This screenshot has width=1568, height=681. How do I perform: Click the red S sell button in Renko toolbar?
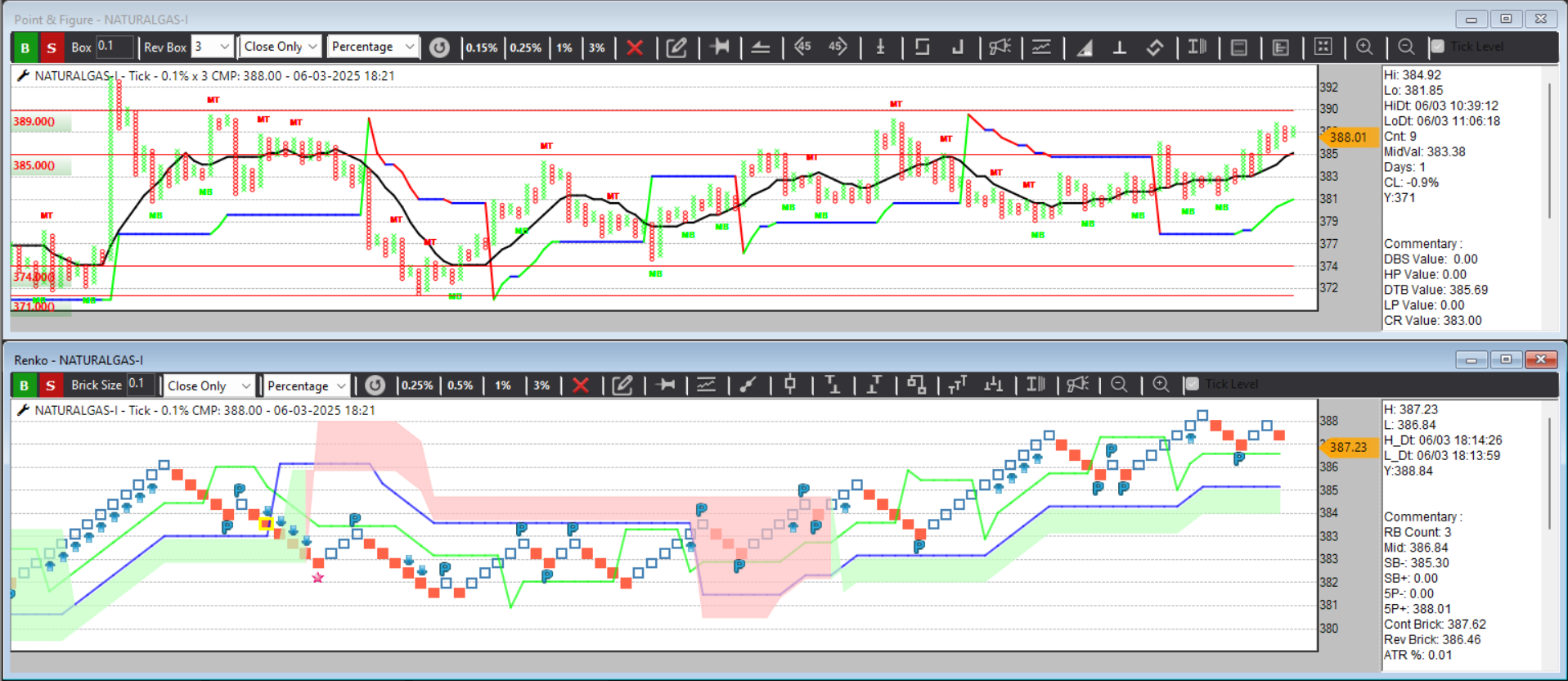point(51,386)
